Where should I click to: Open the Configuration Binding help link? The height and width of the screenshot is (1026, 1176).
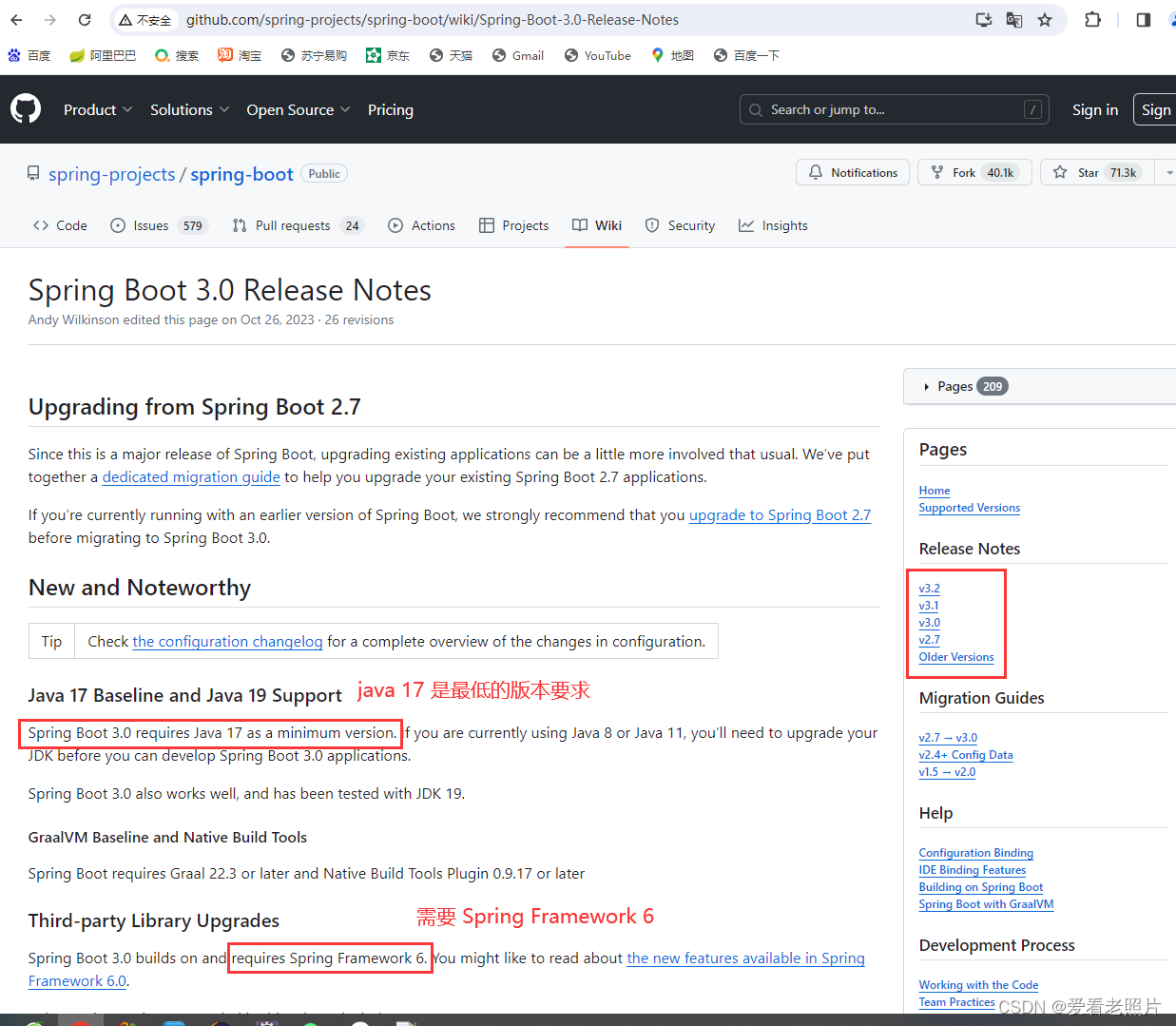976,853
